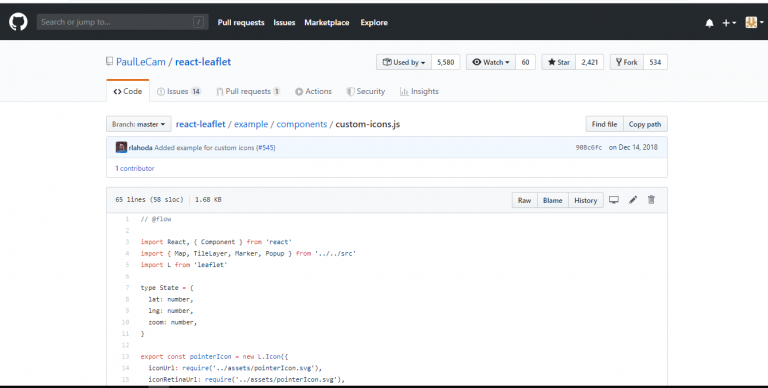Delete the file with the trash icon
This screenshot has width=768, height=388.
(x=651, y=200)
